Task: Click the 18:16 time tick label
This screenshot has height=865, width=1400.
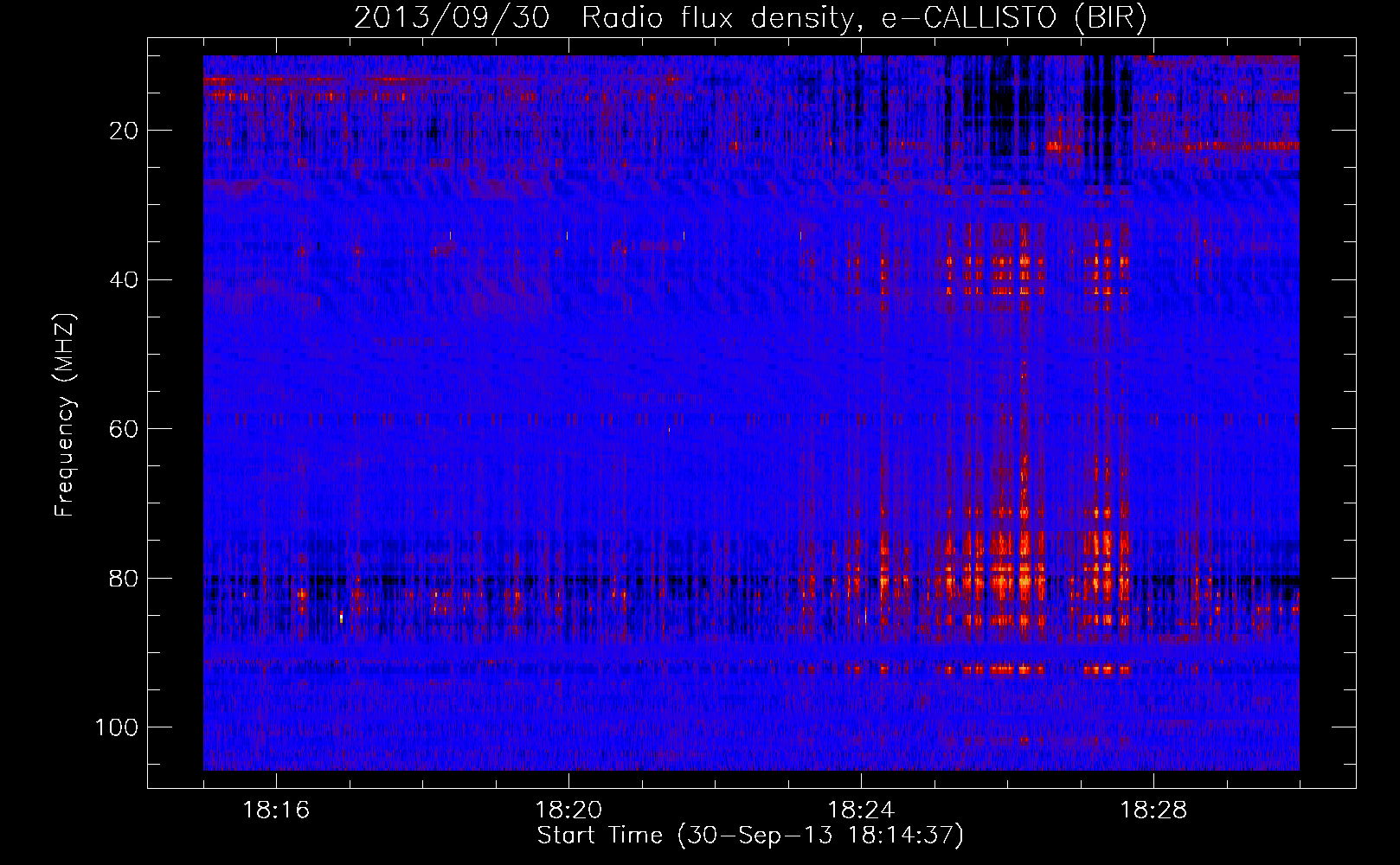Action: (276, 811)
